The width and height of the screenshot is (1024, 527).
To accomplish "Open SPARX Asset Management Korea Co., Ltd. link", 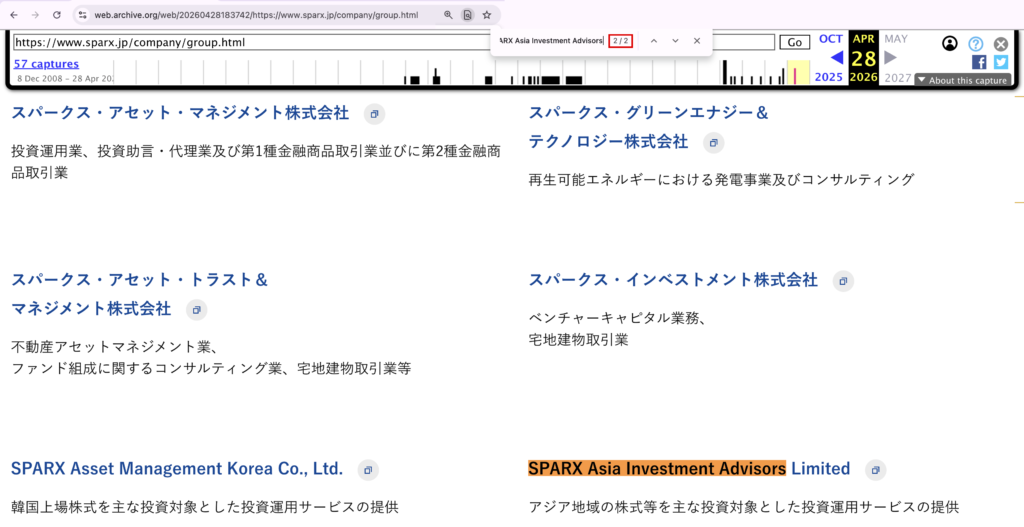I will [x=177, y=469].
